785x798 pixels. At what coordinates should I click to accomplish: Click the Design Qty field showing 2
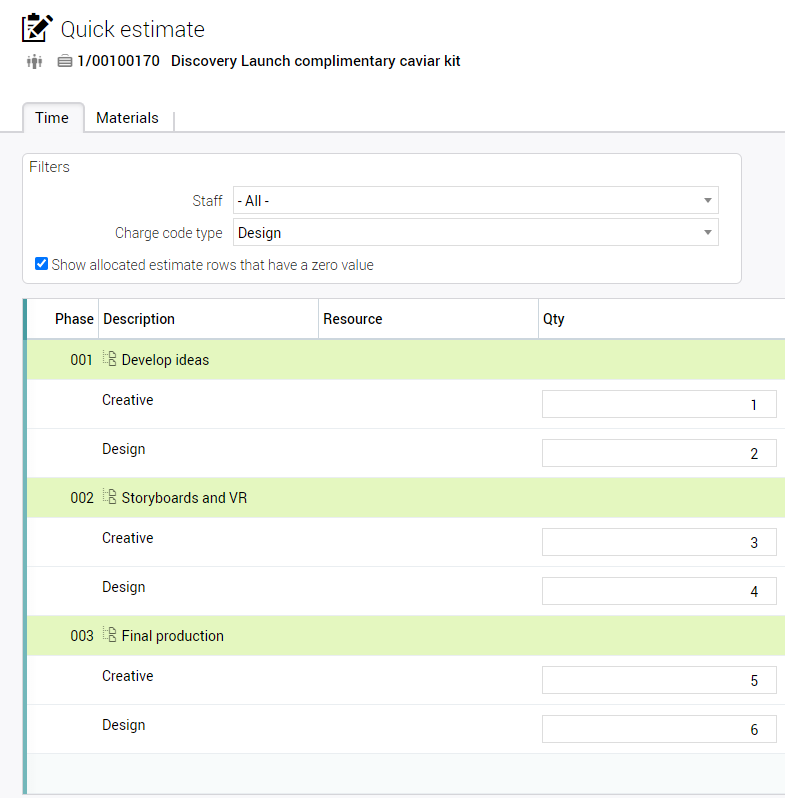coord(658,453)
